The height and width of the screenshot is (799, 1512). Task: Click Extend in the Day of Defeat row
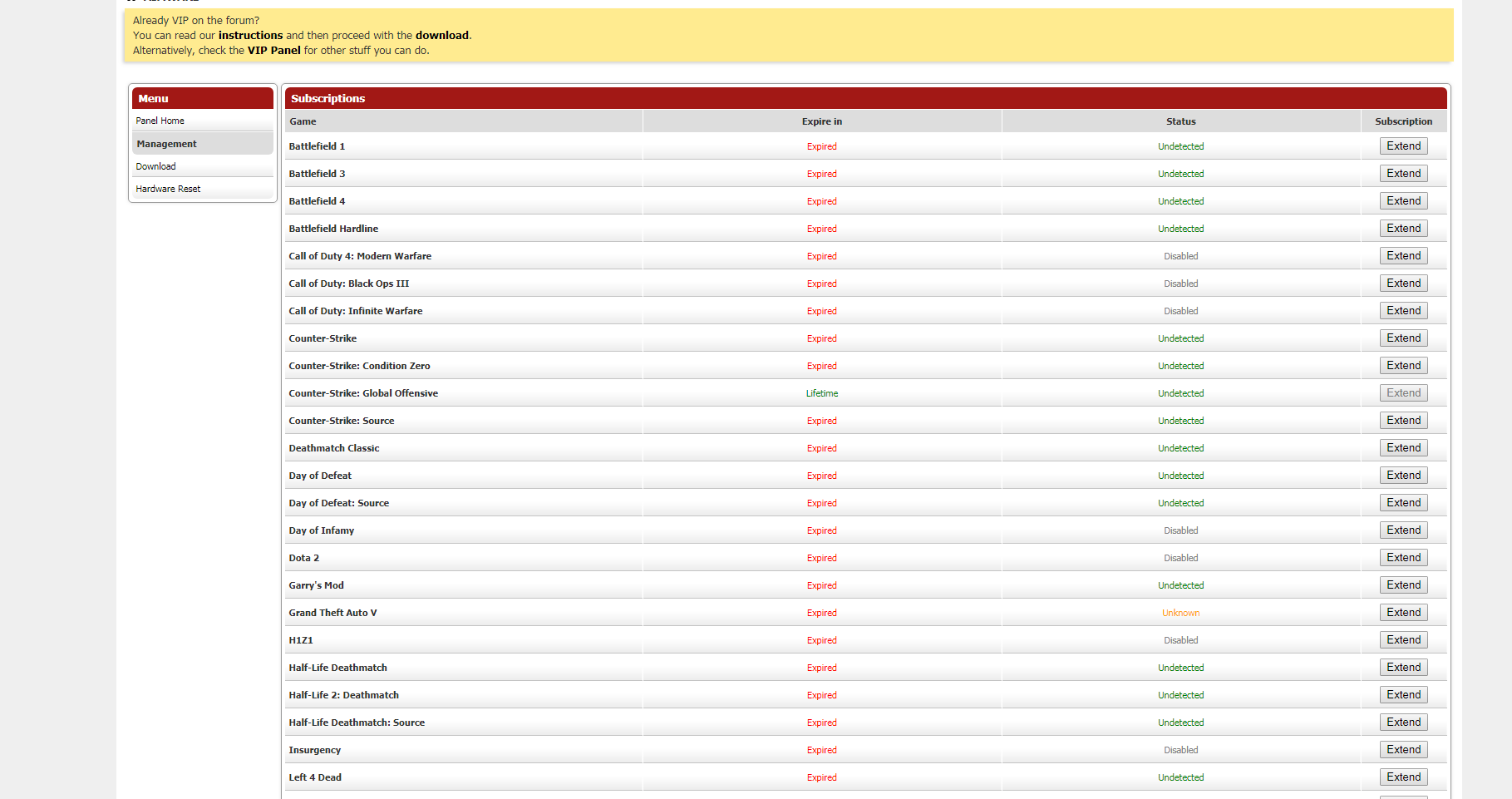click(x=1404, y=476)
